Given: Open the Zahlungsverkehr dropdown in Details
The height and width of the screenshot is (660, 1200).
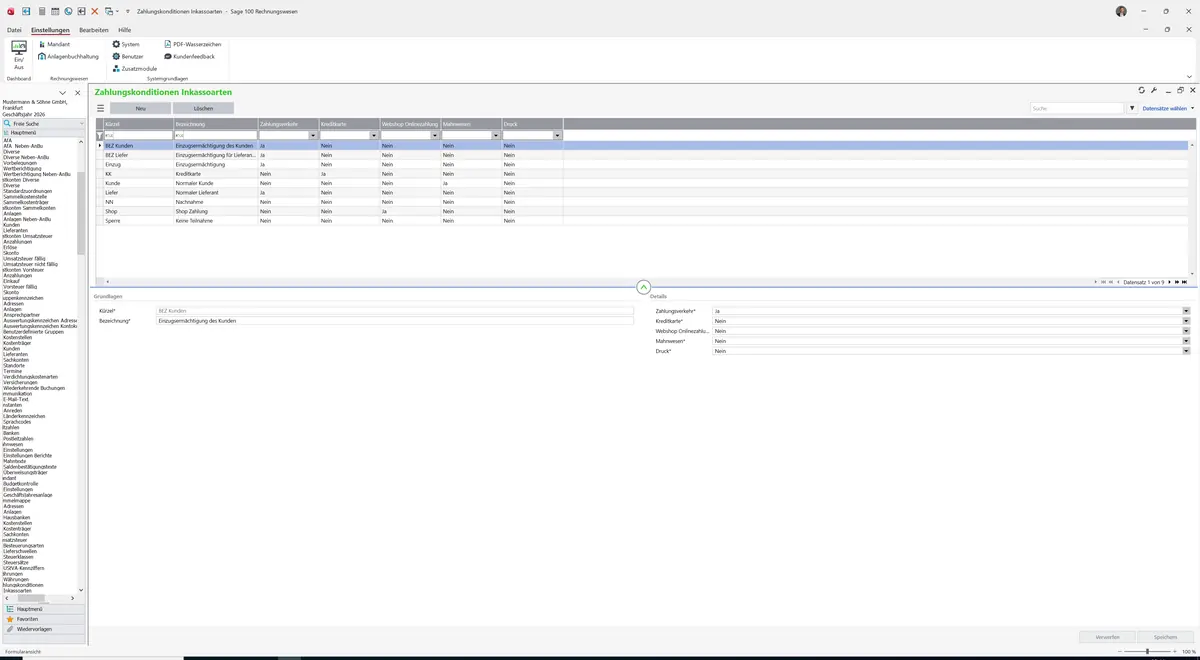Looking at the screenshot, I should click(1186, 311).
